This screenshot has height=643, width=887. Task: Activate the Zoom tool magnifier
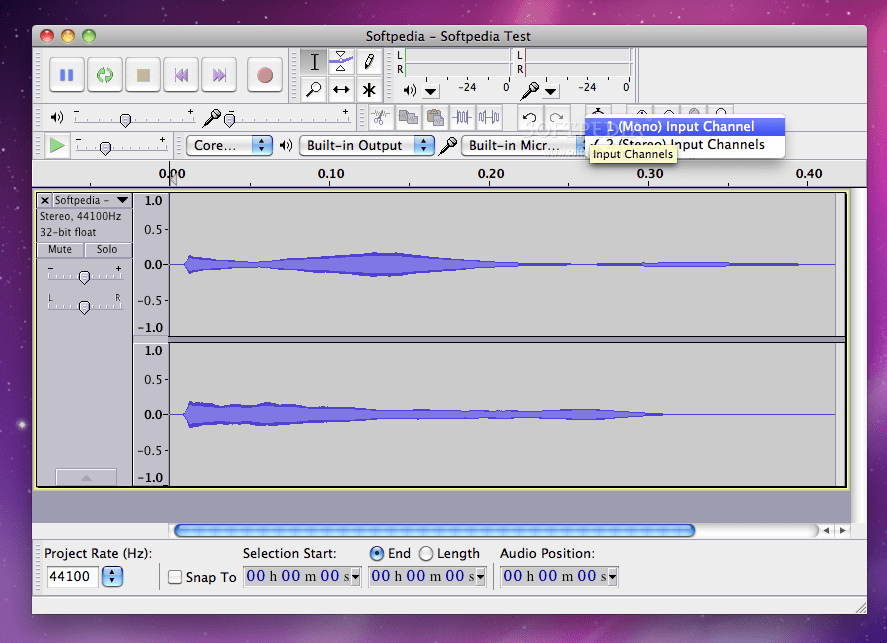point(313,89)
